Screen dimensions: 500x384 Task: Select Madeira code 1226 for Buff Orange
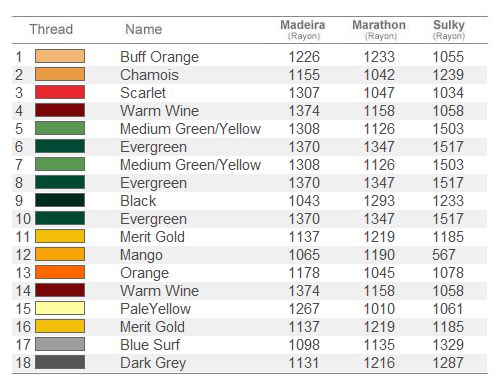coord(304,57)
